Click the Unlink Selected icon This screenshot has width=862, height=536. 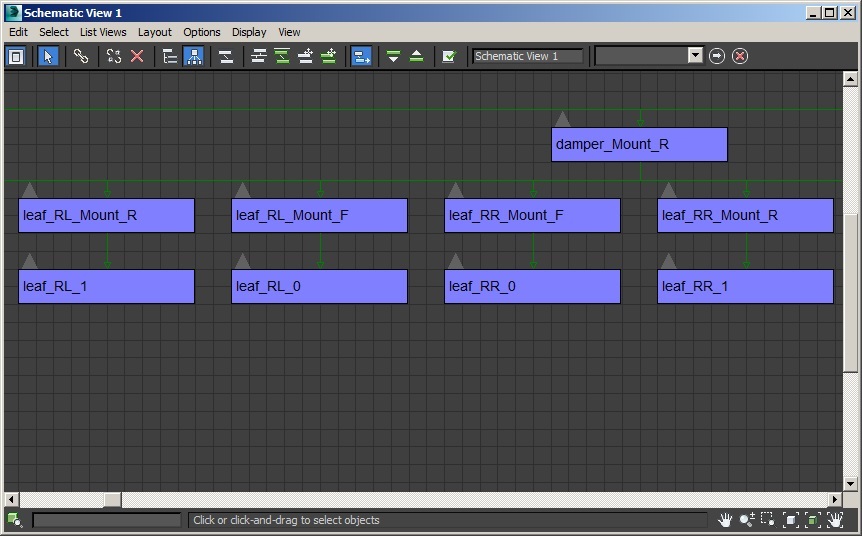114,56
